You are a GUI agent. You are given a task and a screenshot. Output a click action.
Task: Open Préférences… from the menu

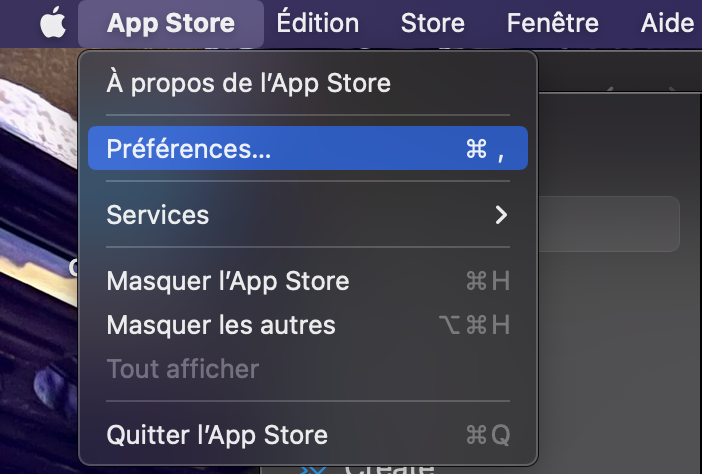coord(189,149)
